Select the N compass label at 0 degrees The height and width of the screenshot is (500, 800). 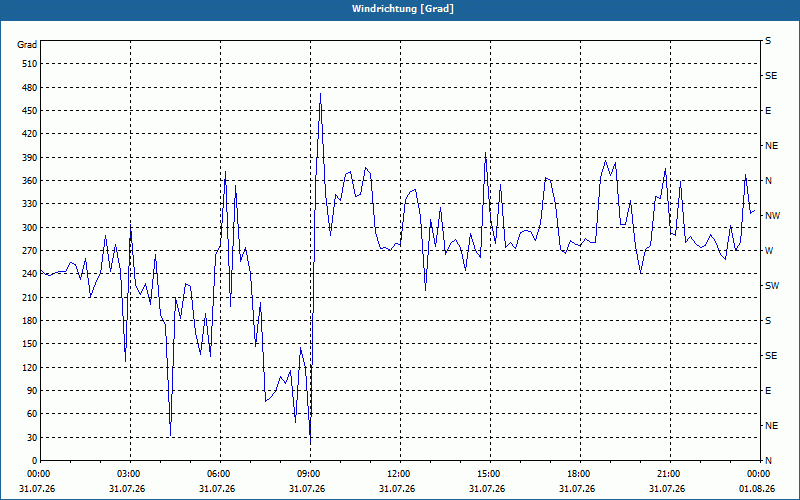click(768, 461)
